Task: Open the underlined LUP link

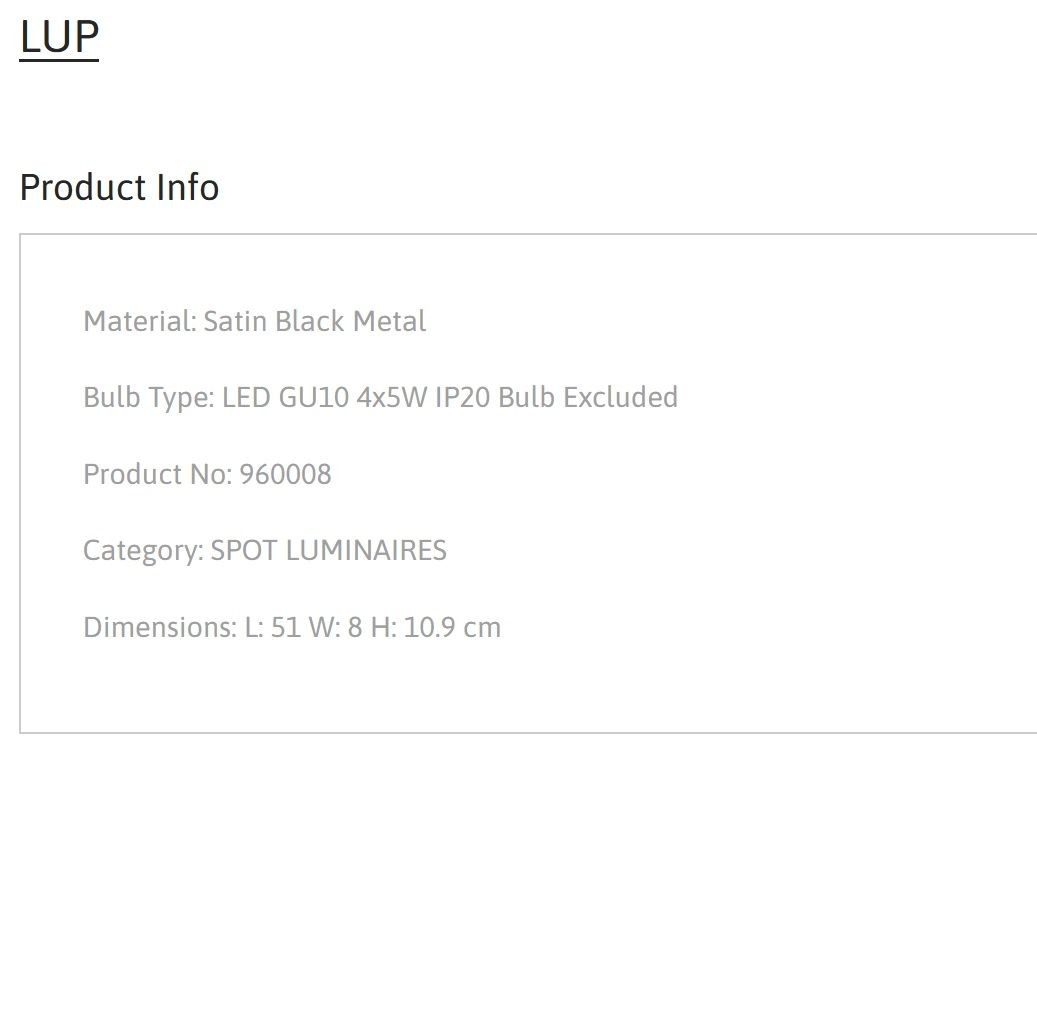Action: 60,37
